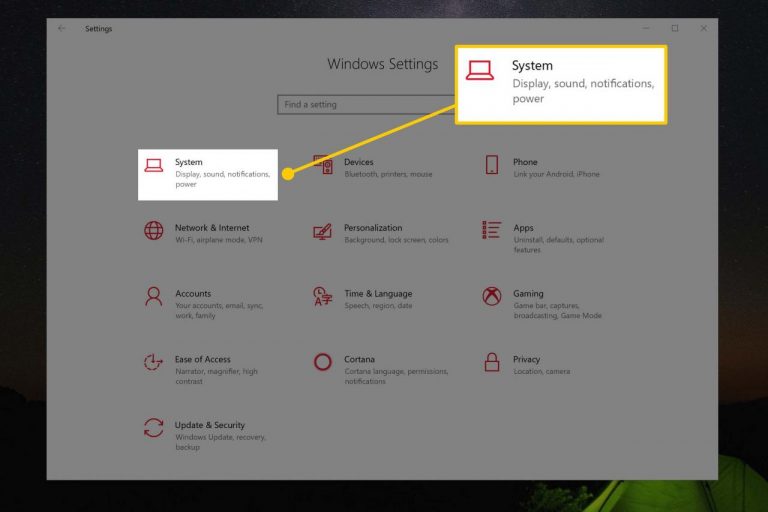Click the Cortana circle icon

[x=323, y=362]
